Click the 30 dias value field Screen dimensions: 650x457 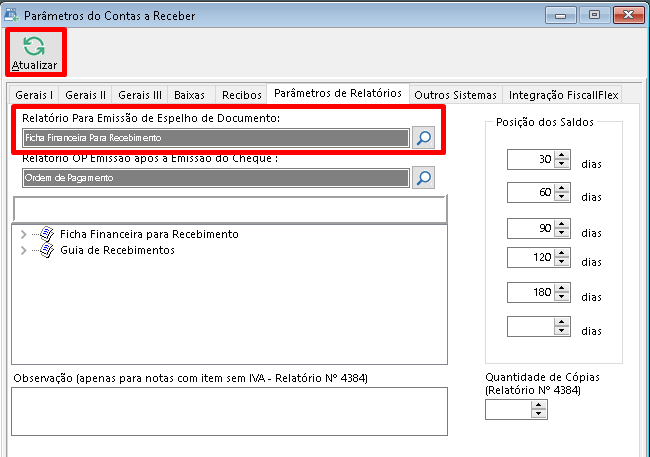531,160
